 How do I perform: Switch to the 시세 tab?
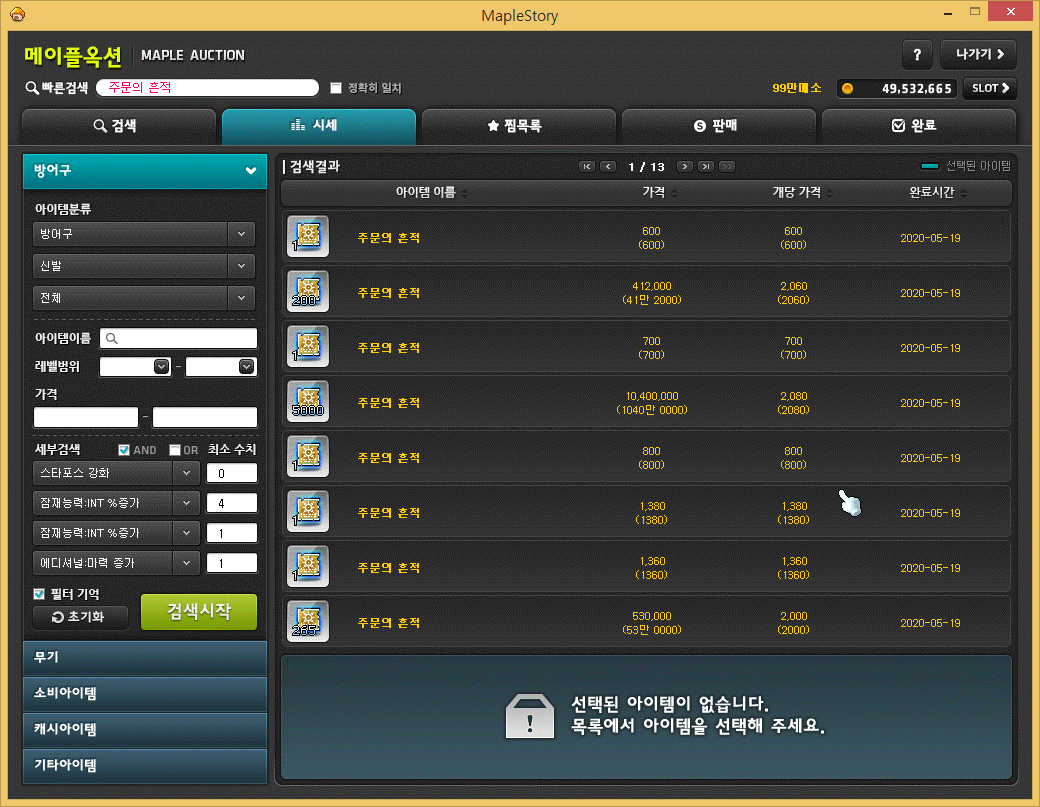[x=319, y=126]
